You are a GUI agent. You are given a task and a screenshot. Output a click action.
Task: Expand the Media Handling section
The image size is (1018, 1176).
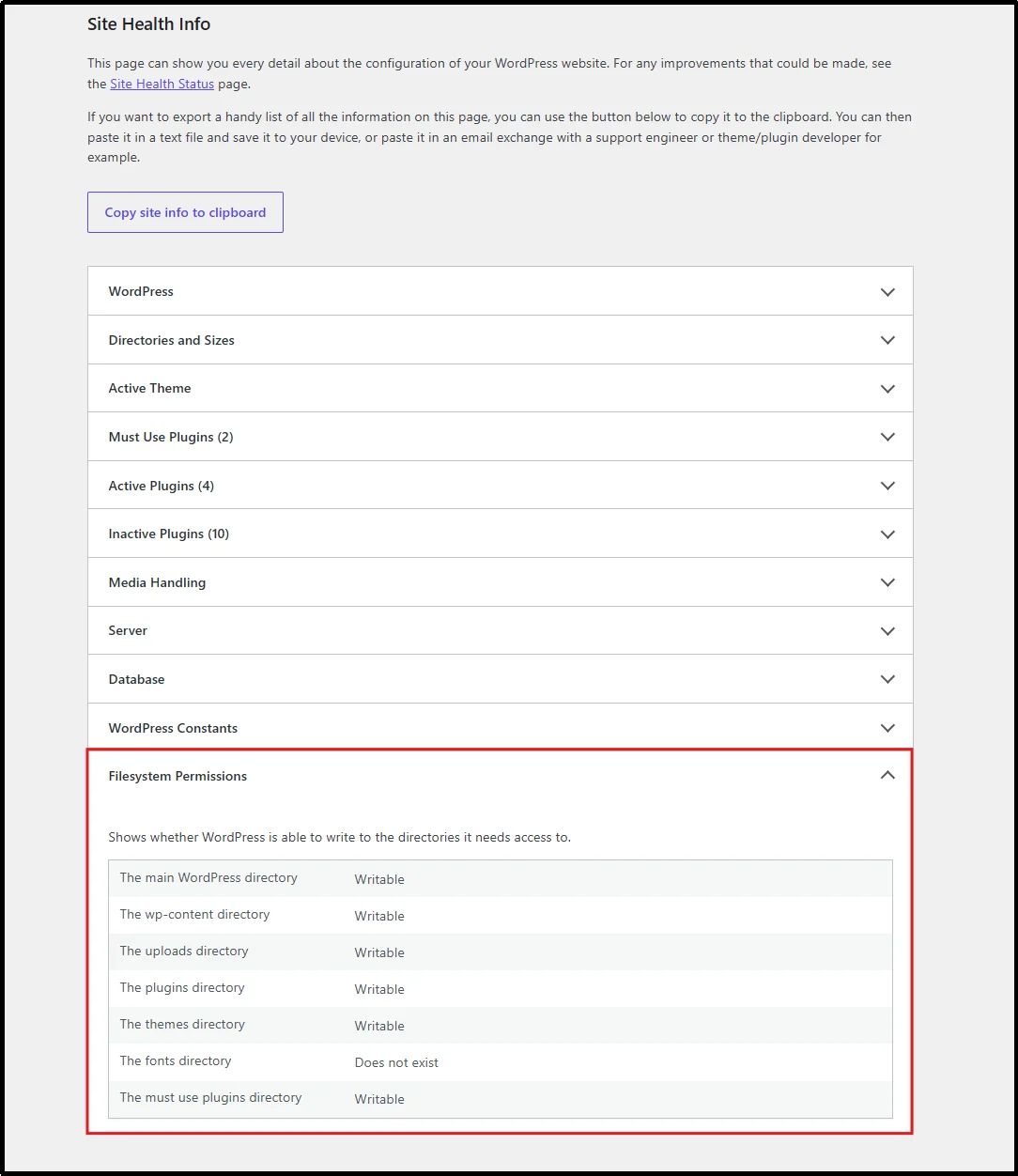point(500,582)
